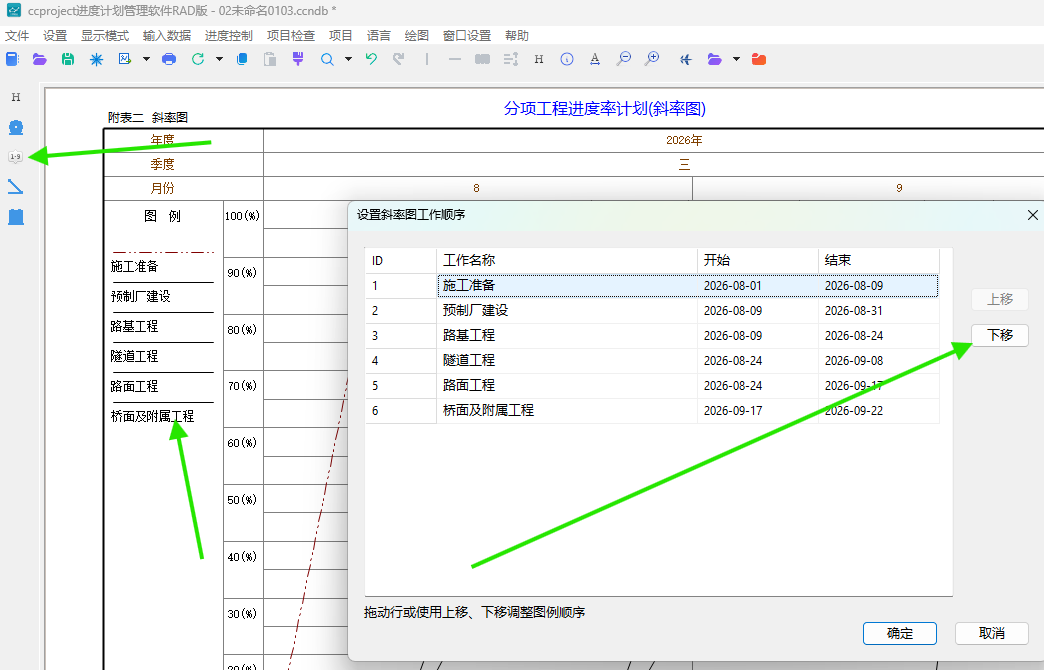Click the sidebar blue round dial icon
Image resolution: width=1044 pixels, height=670 pixels.
pyautogui.click(x=16, y=127)
